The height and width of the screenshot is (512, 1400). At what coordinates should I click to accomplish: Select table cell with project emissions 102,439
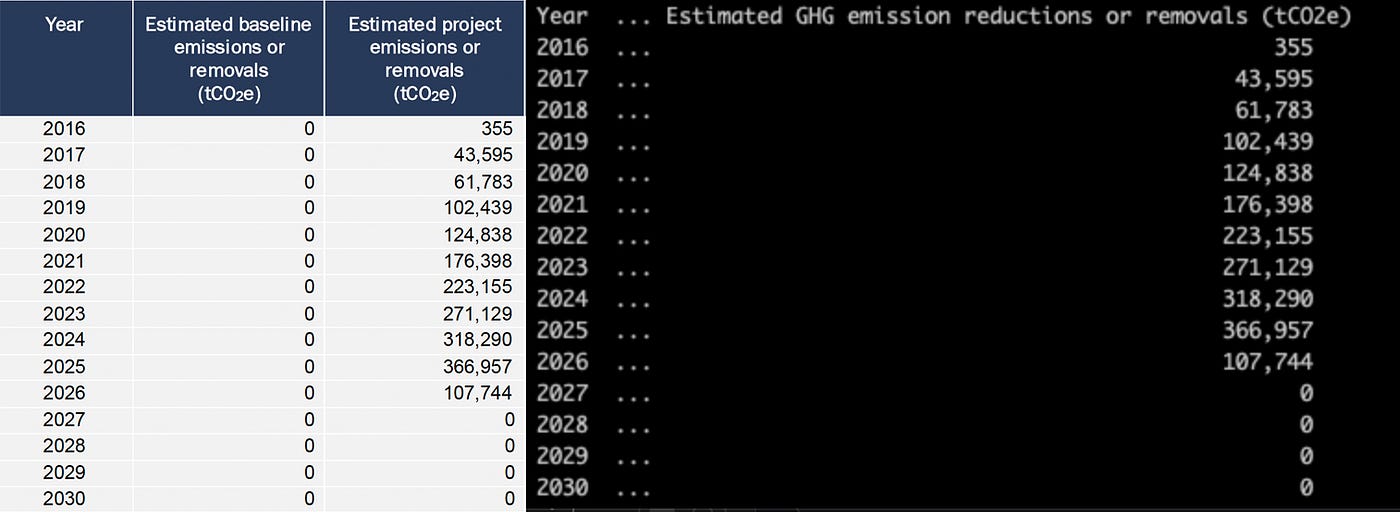point(478,208)
